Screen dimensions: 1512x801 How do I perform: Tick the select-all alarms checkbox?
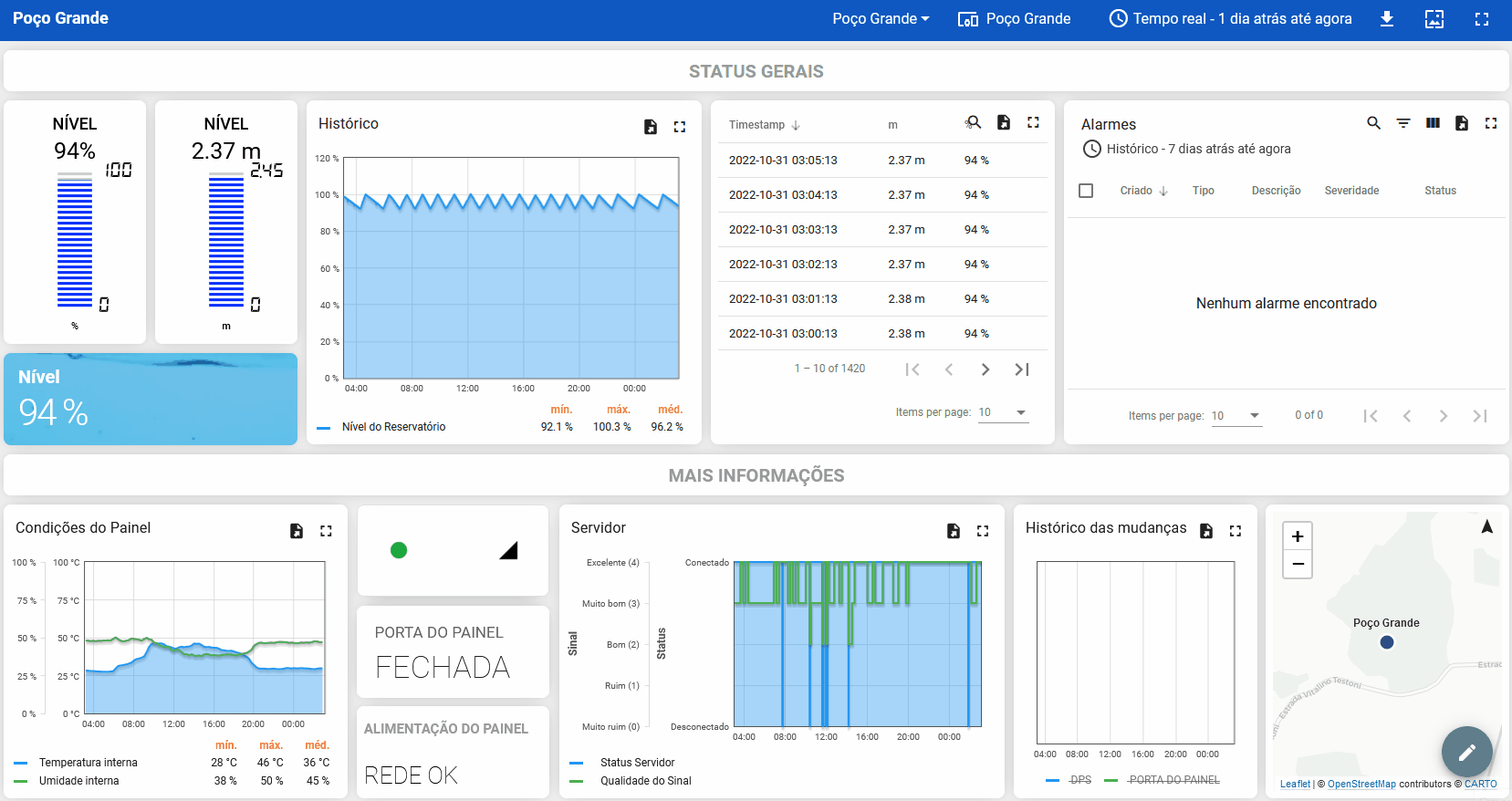pyautogui.click(x=1086, y=191)
